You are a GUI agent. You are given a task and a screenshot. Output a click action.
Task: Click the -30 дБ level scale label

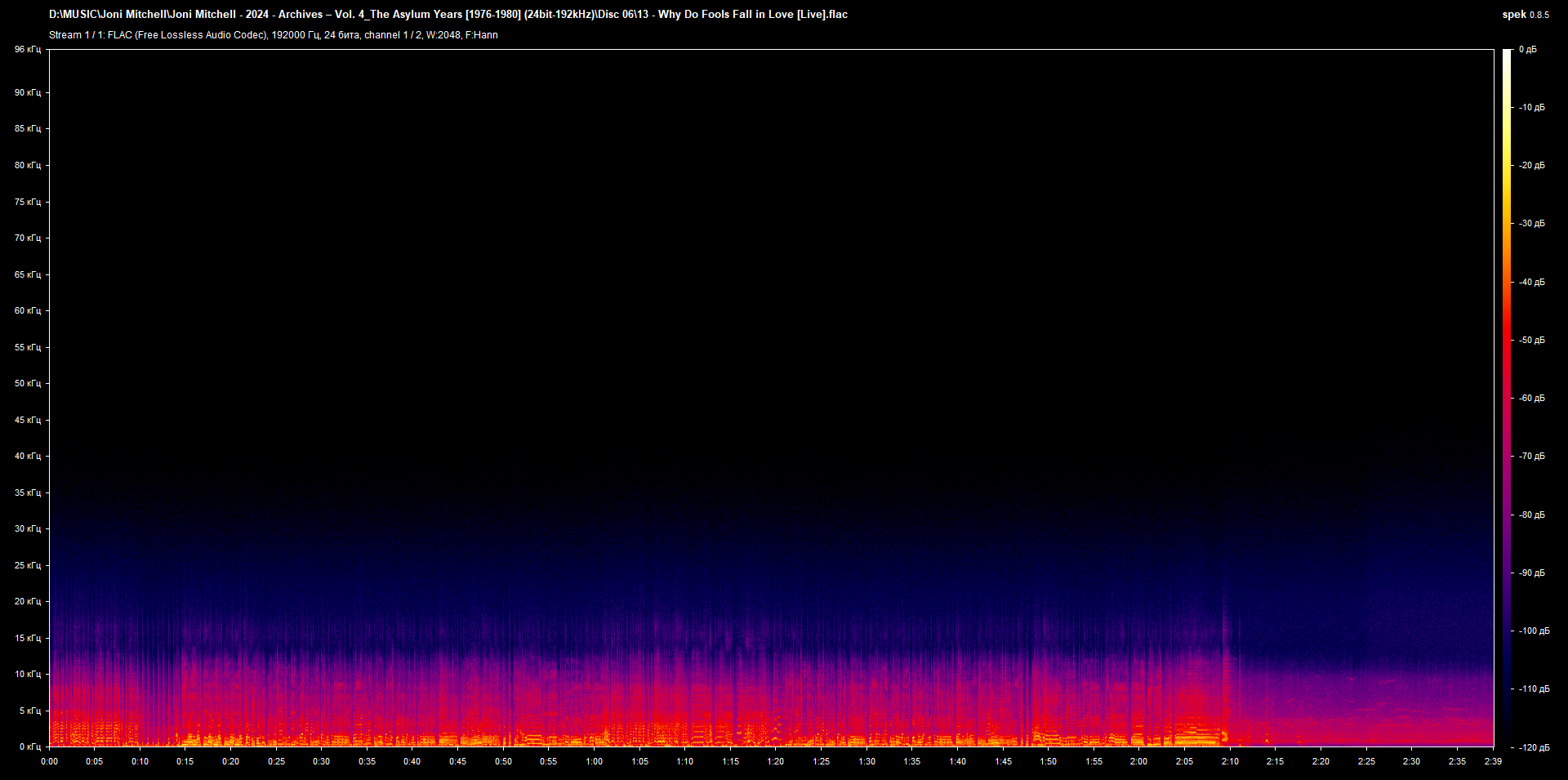coord(1531,224)
